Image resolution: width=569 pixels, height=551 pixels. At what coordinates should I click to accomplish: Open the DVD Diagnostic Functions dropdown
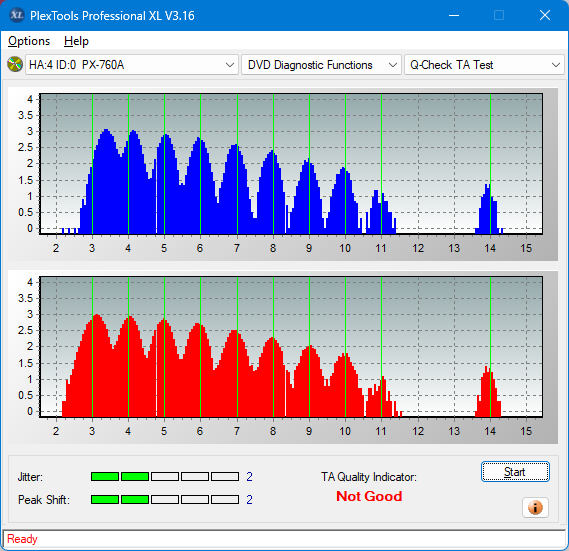pyautogui.click(x=321, y=65)
